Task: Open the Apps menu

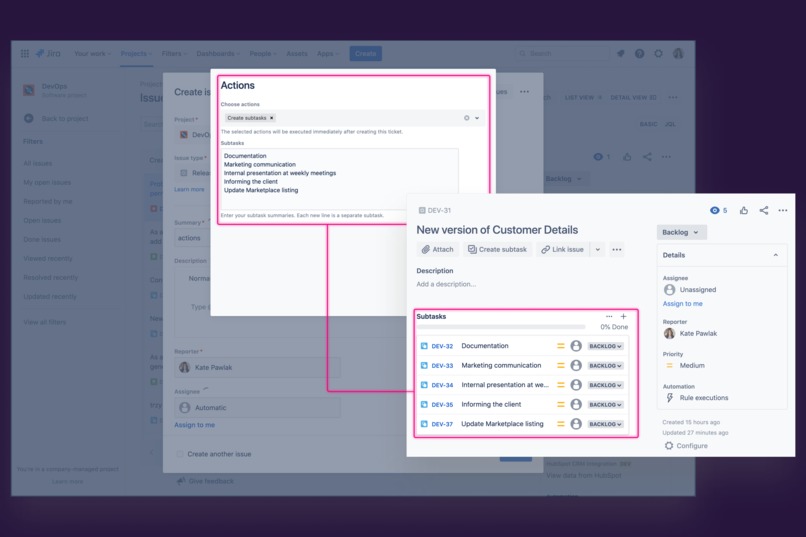Action: pos(327,53)
